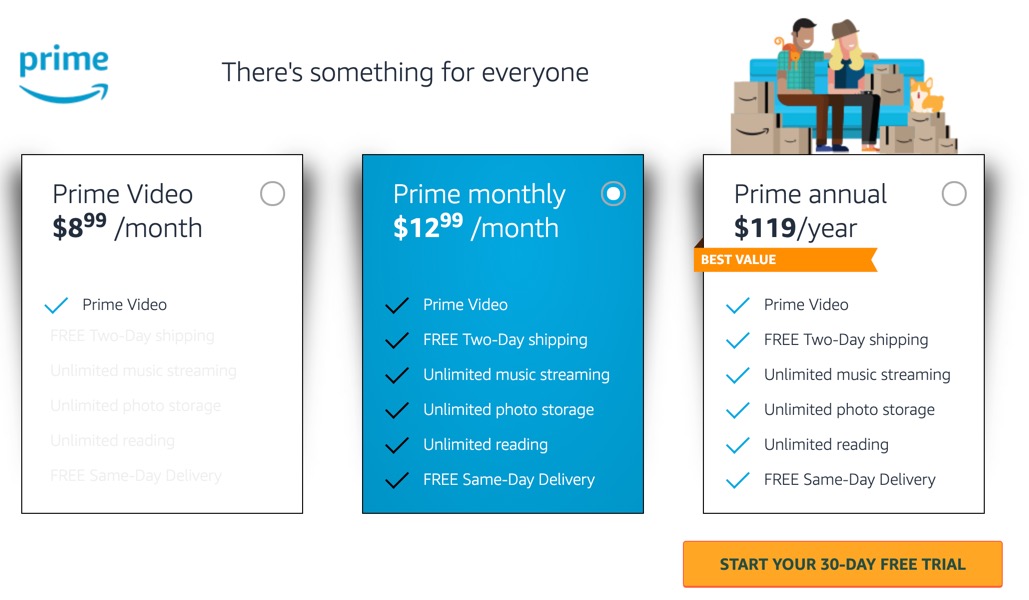Click the Amazon Prime logo
This screenshot has height=600, width=1029.
click(x=64, y=74)
